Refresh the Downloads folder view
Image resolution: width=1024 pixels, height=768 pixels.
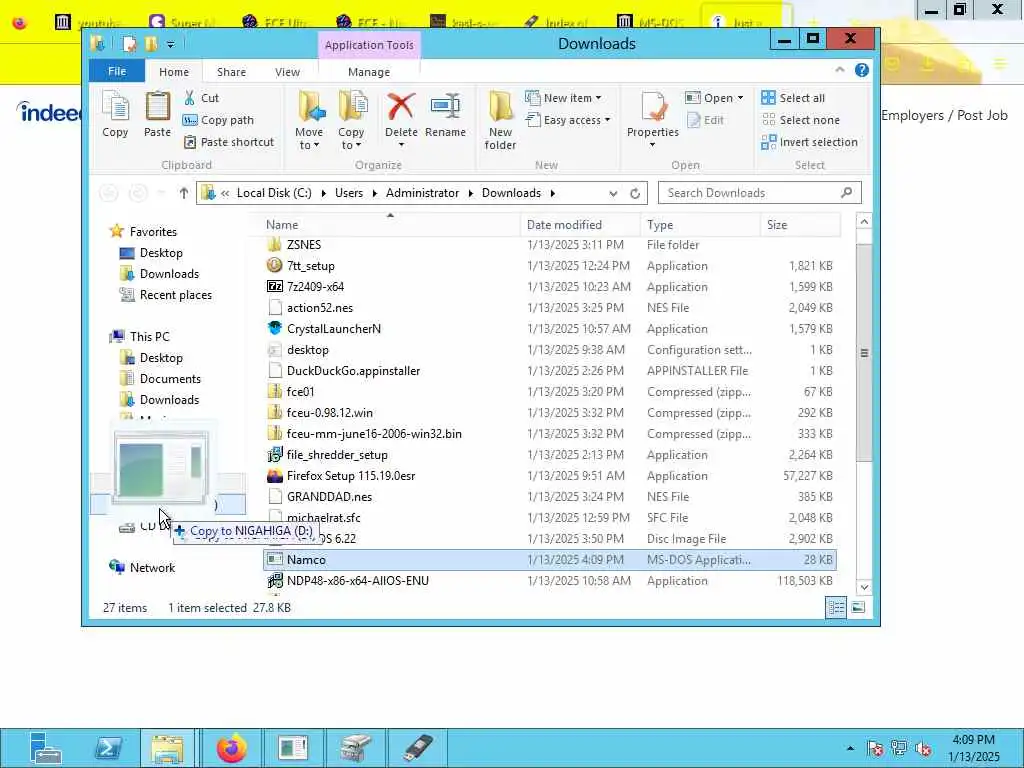(634, 193)
